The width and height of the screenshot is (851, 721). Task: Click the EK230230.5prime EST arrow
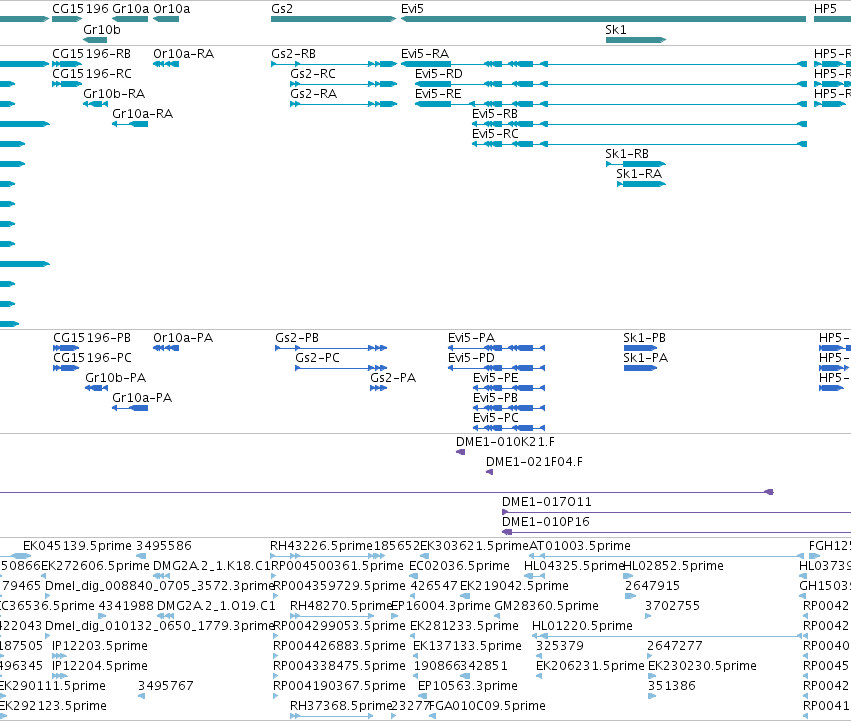pos(652,676)
